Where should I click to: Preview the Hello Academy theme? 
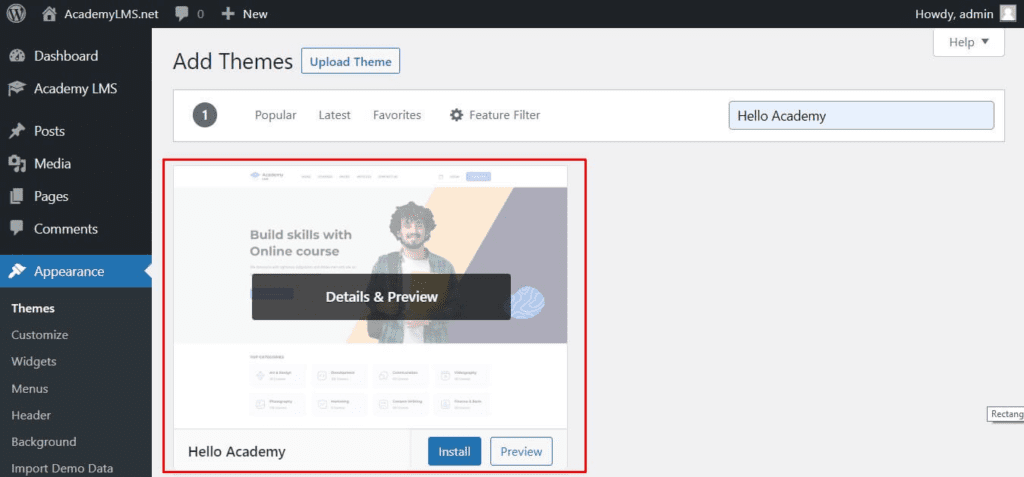pyautogui.click(x=521, y=452)
